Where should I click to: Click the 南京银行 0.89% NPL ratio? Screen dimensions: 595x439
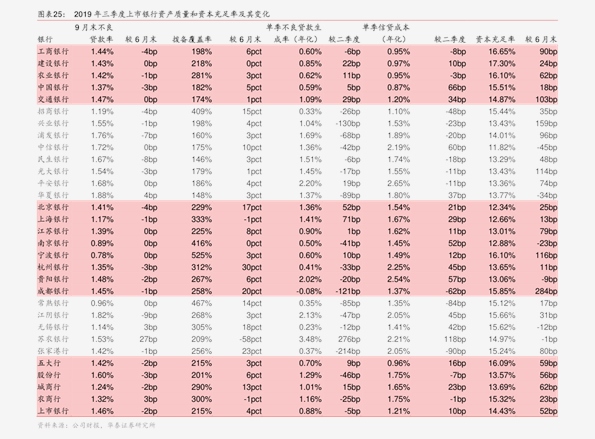click(x=102, y=243)
